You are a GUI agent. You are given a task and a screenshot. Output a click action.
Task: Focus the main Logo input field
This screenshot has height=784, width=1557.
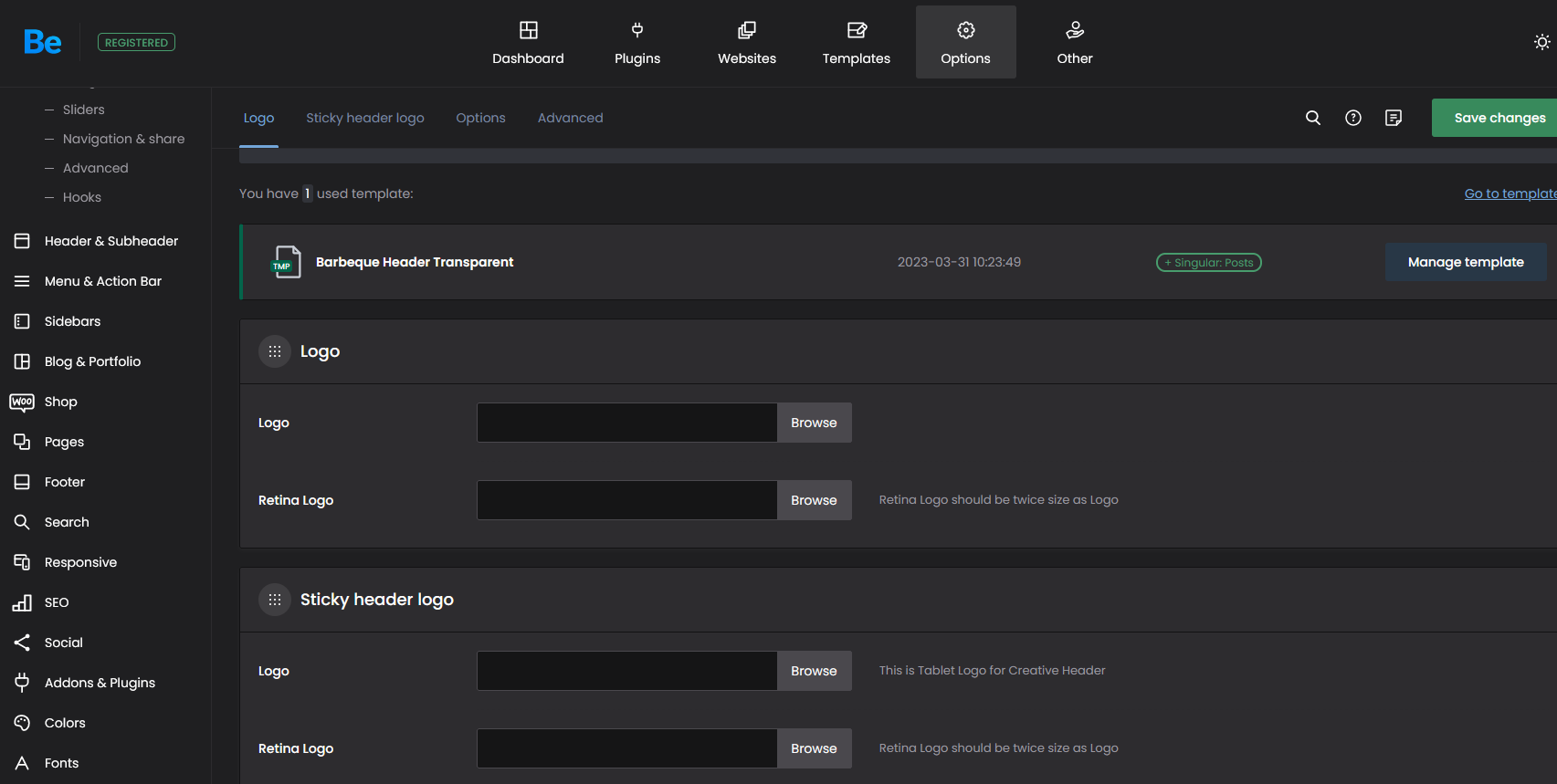pos(626,423)
